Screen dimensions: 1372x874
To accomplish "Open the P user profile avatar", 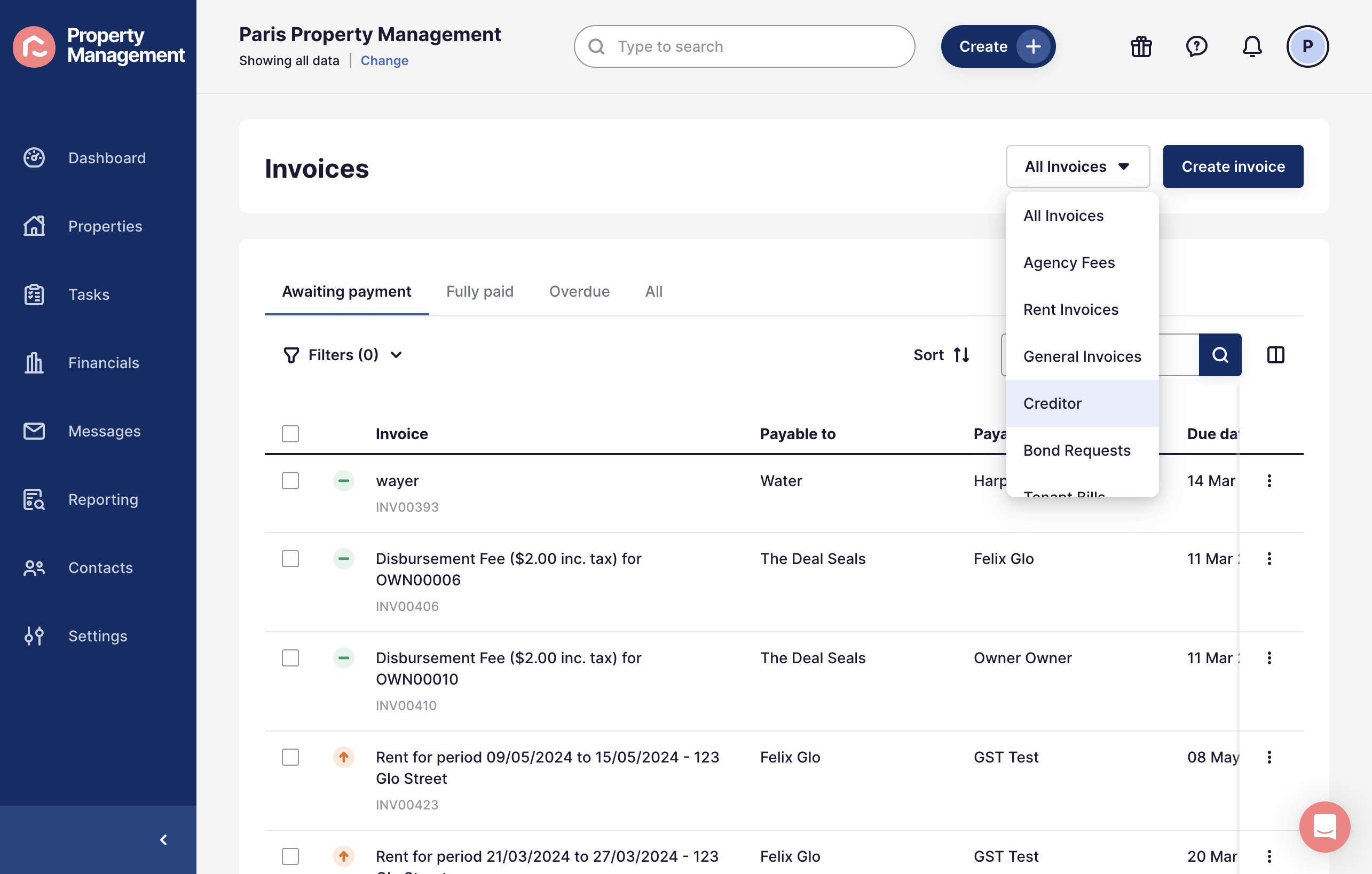I will [x=1307, y=46].
